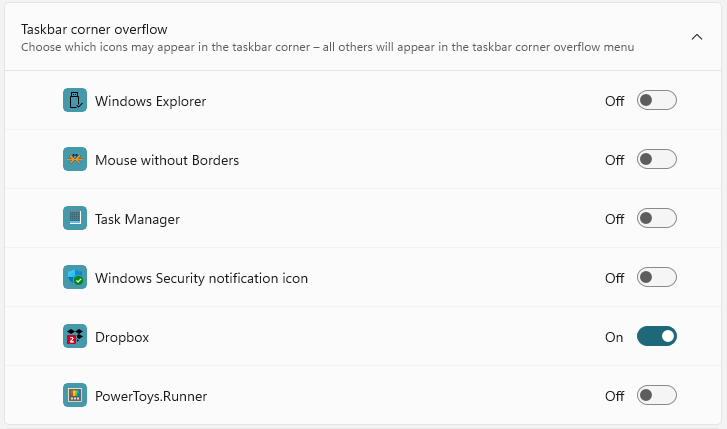Click the Task Manager label text
This screenshot has width=727, height=429.
(137, 219)
